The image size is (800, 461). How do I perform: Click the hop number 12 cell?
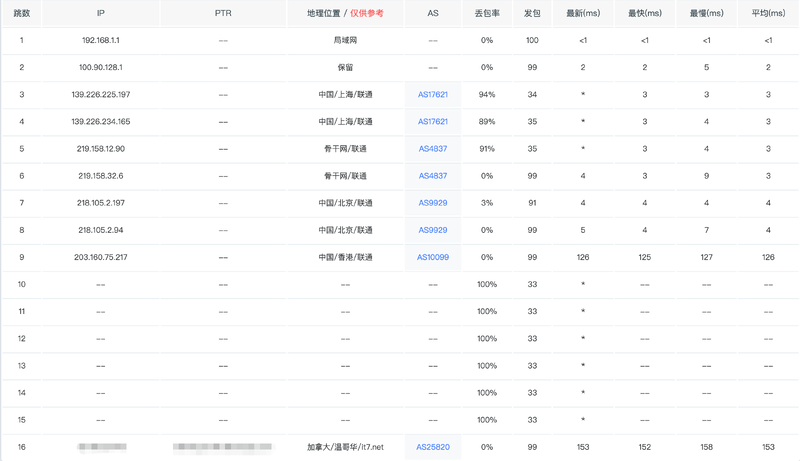point(21,338)
